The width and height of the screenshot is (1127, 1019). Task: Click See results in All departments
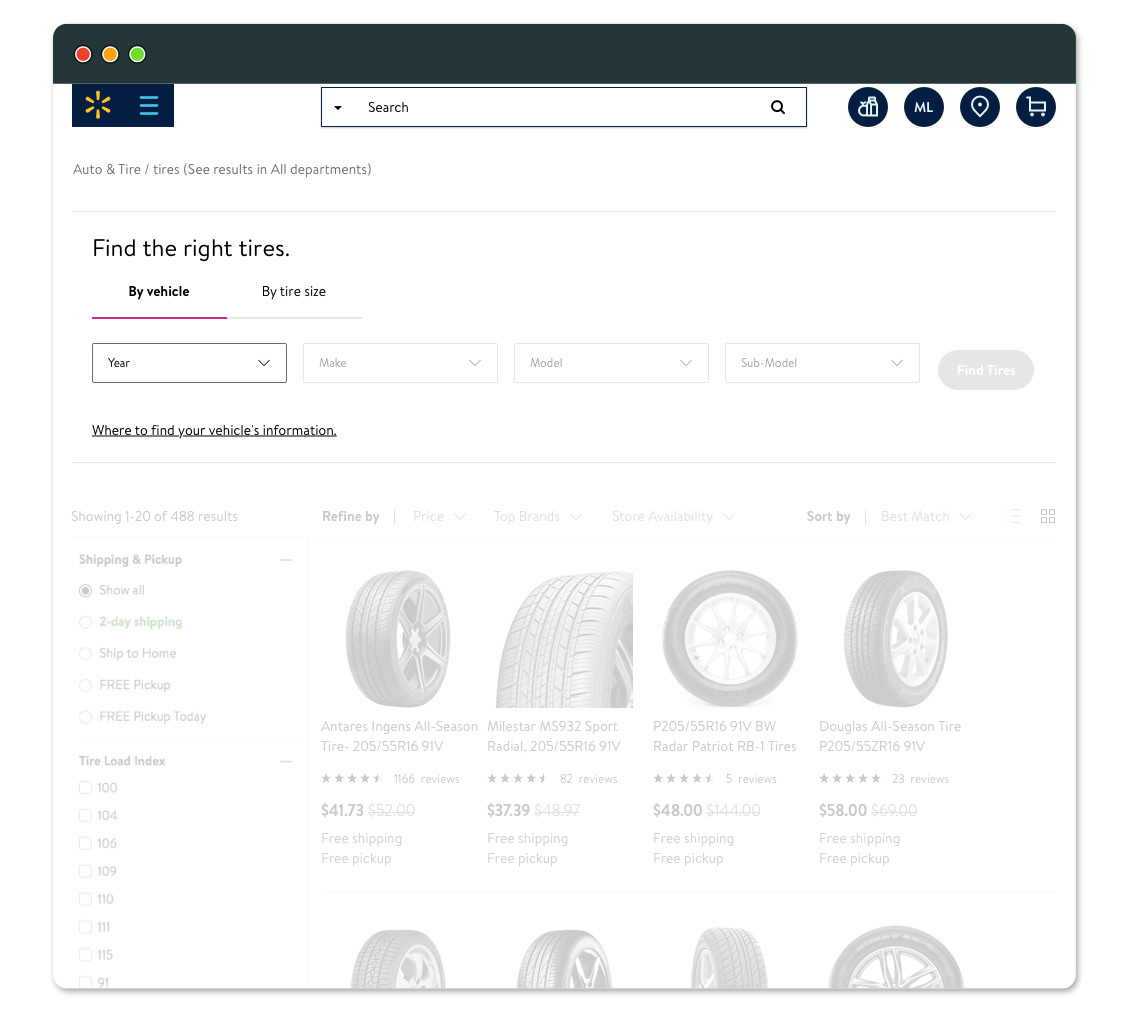tap(277, 170)
